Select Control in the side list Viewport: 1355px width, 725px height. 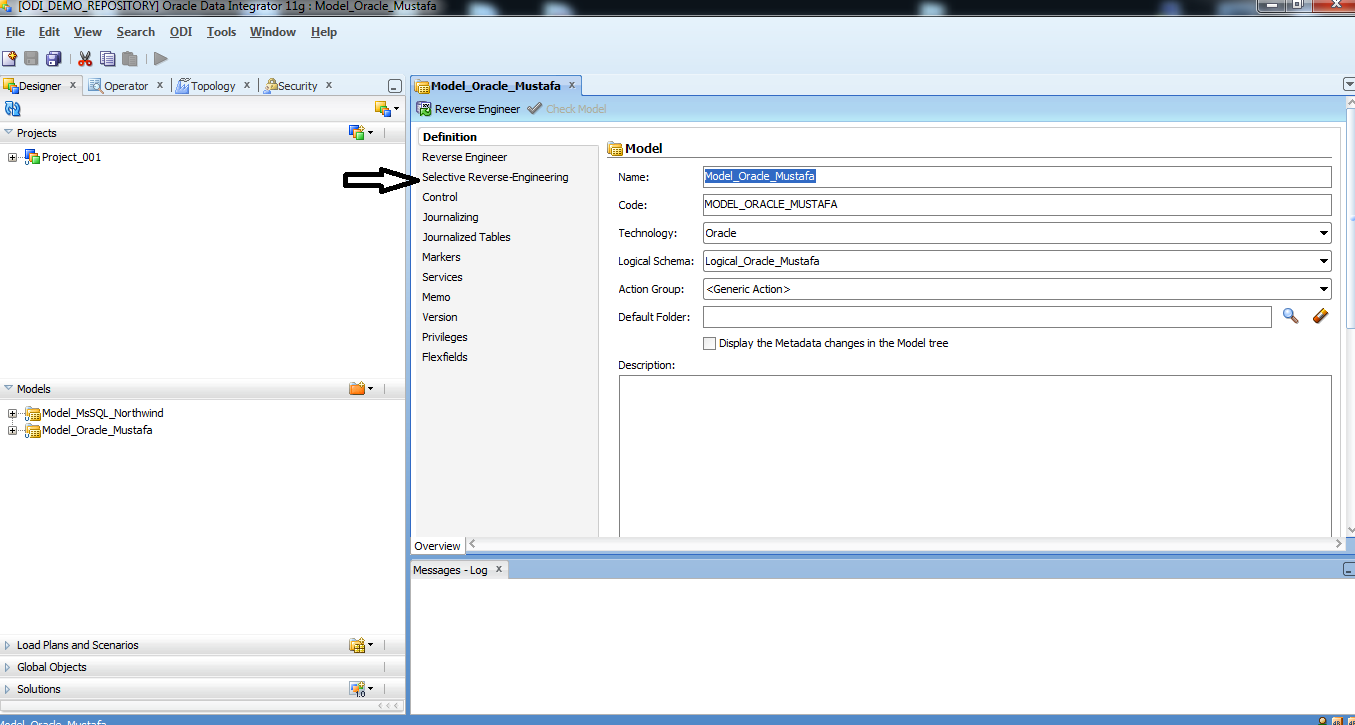(x=440, y=197)
